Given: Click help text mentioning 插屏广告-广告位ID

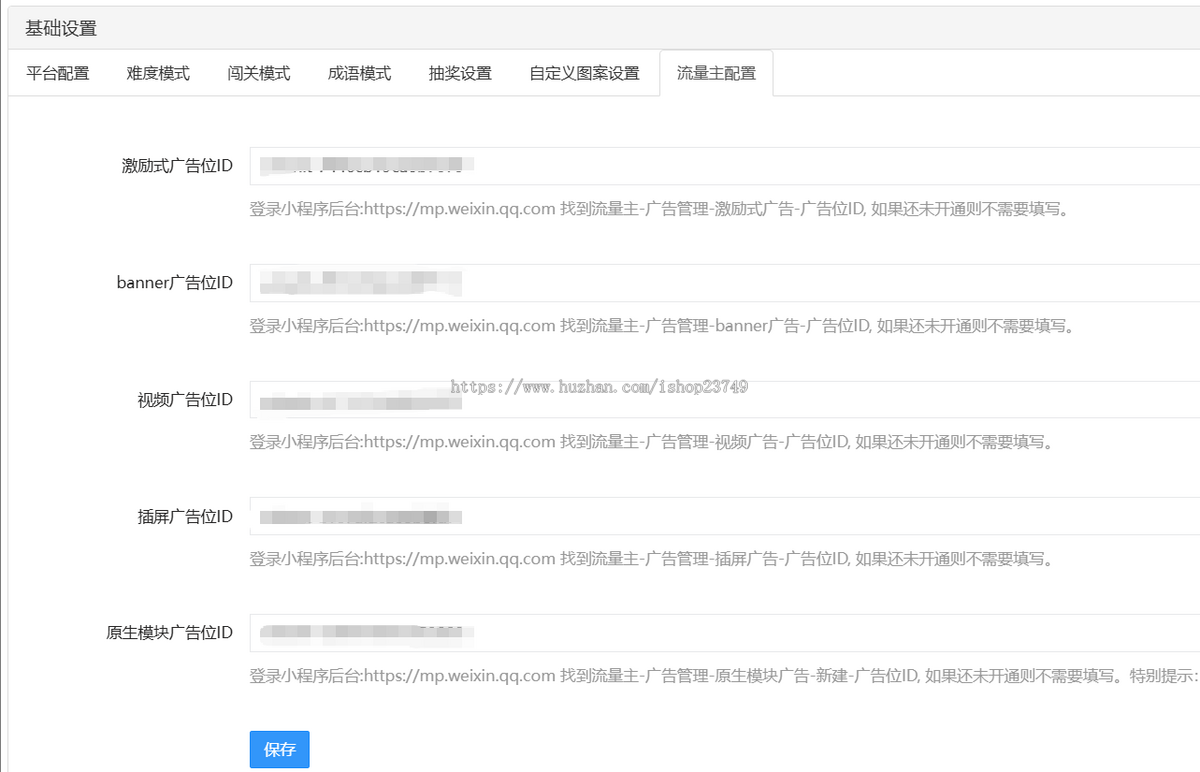Looking at the screenshot, I should 651,559.
